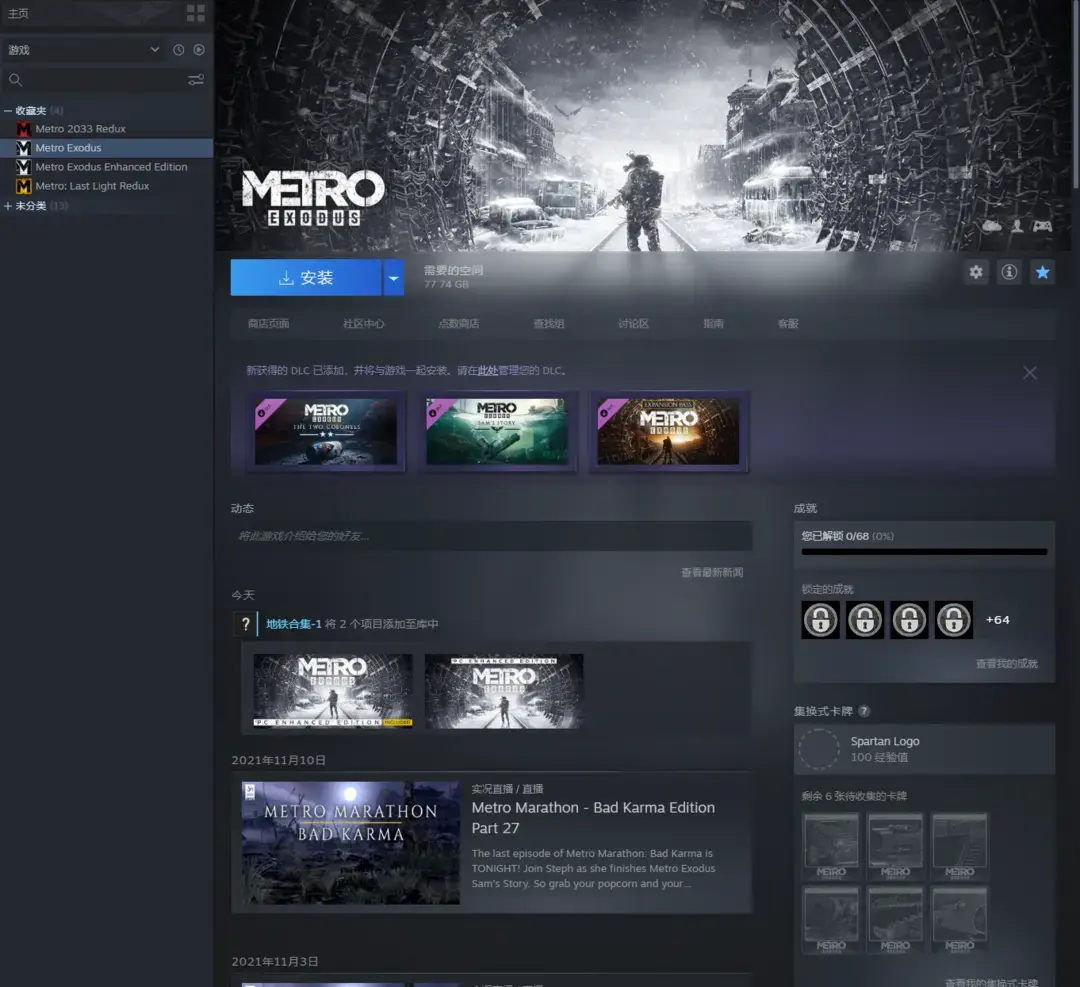Click the single-player person icon on banner
1080x987 pixels.
coord(1017,226)
